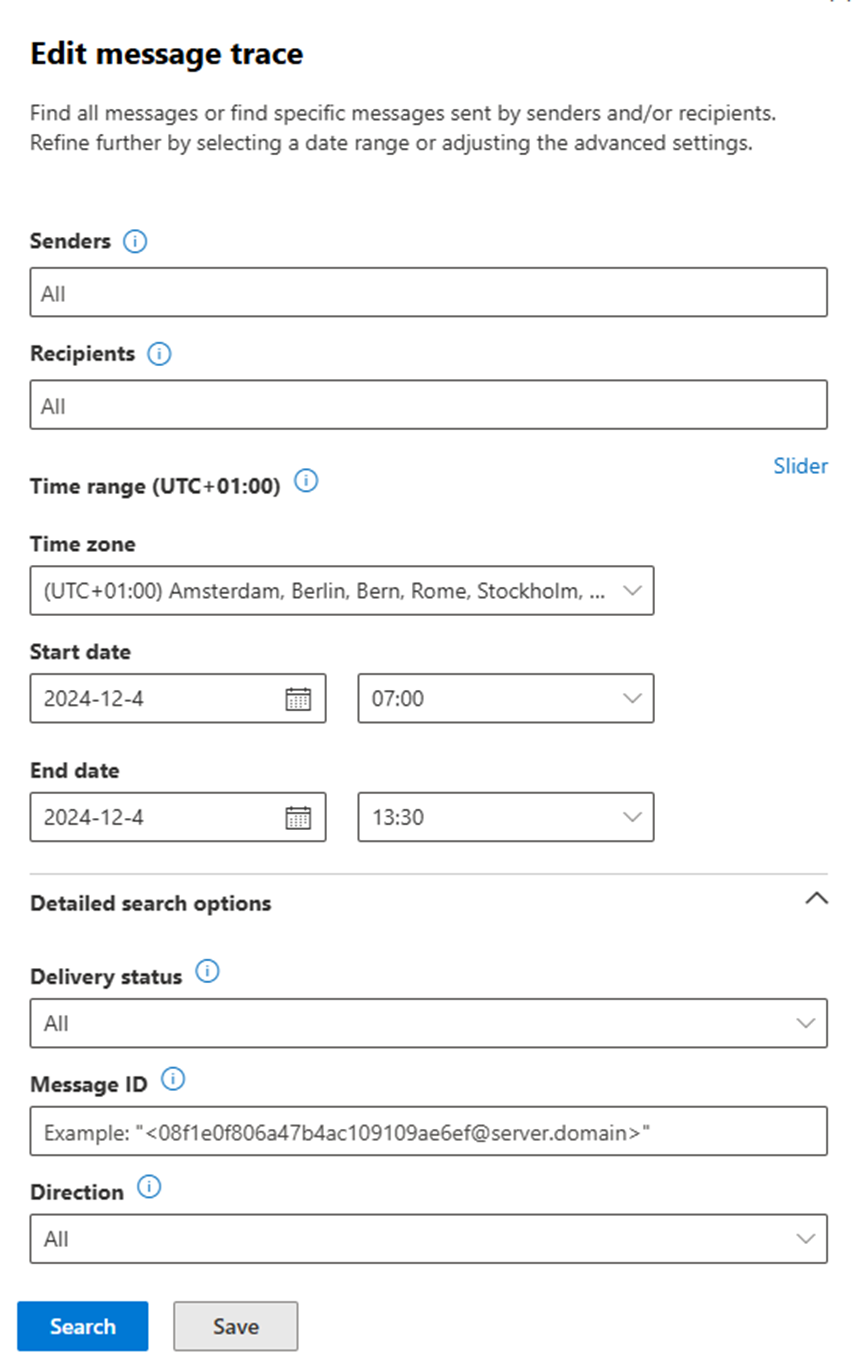Focus the Message ID text field
Image resolution: width=856 pixels, height=1370 pixels.
[428, 1131]
